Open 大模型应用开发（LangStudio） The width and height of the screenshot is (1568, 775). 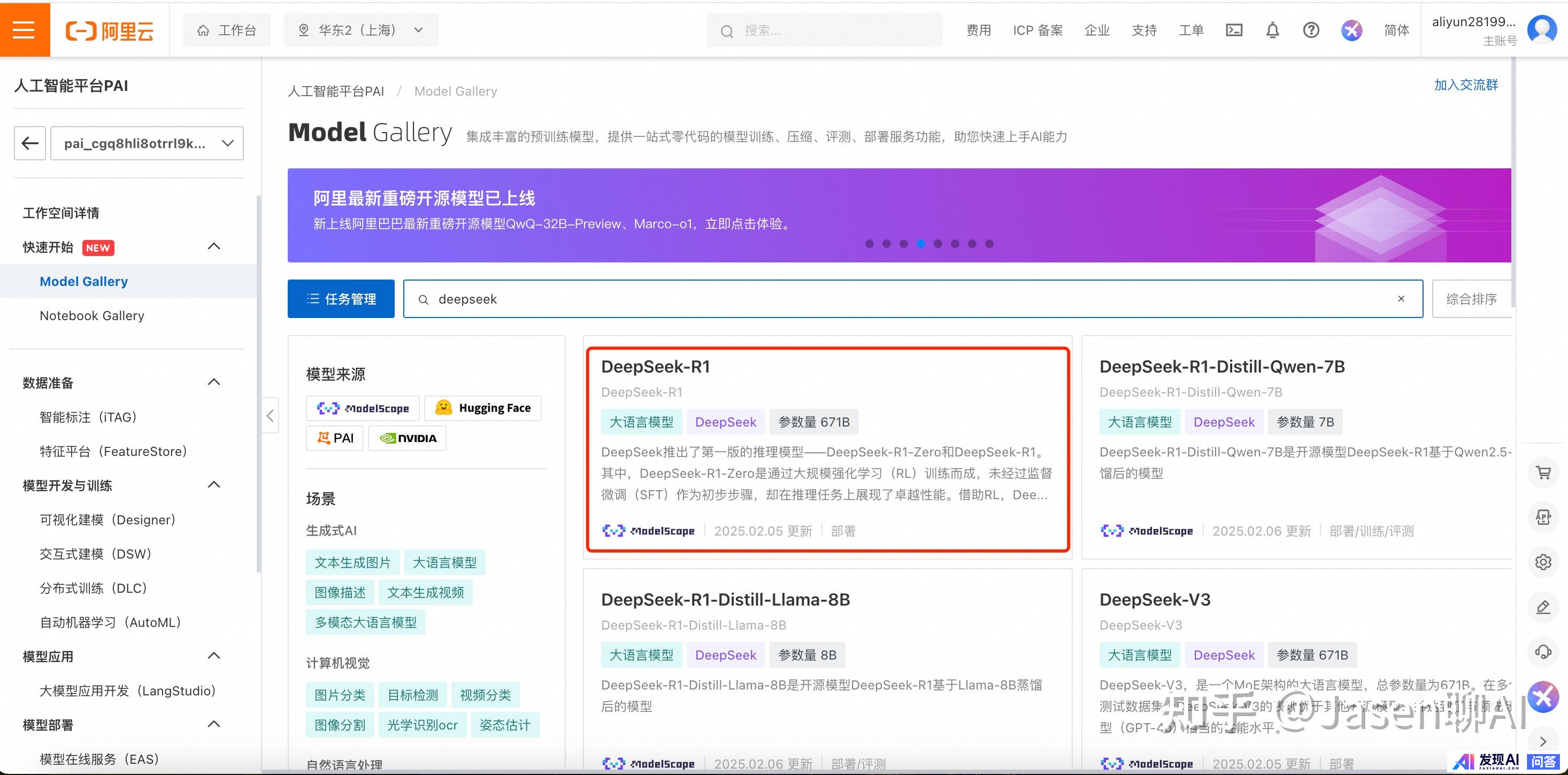[128, 691]
